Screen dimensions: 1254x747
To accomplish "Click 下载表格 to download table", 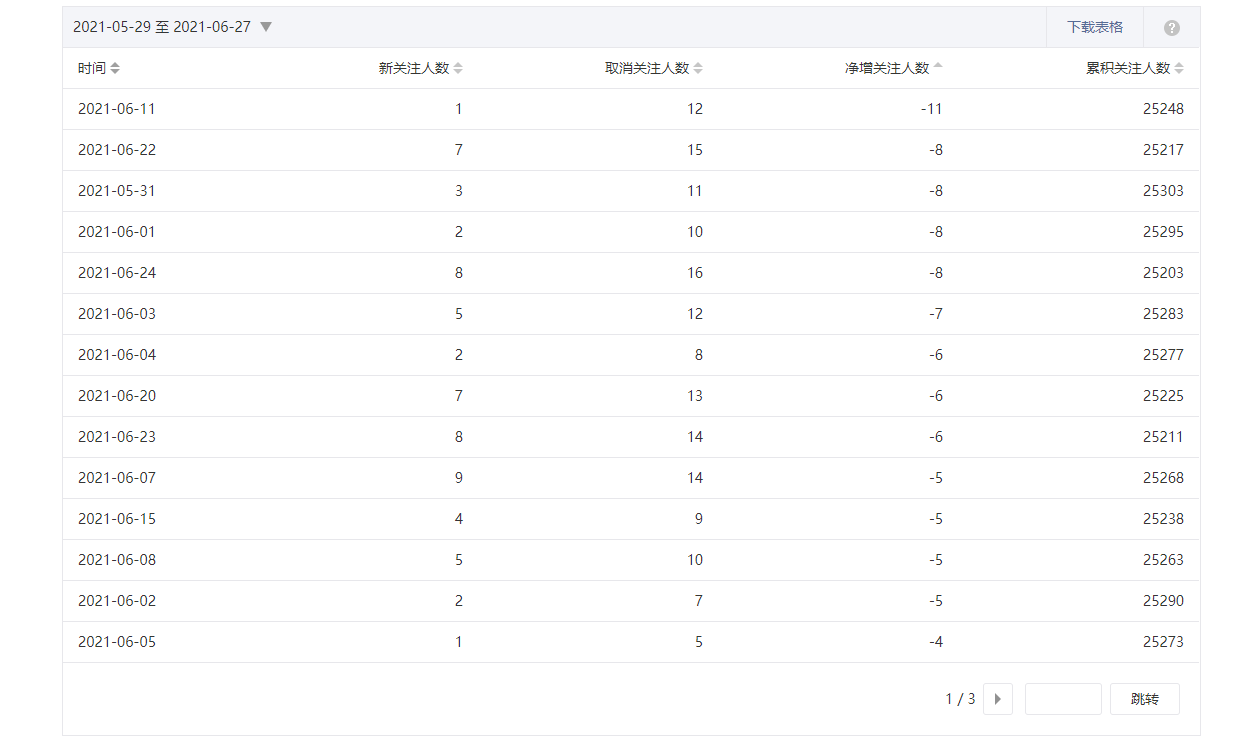I will [1095, 27].
